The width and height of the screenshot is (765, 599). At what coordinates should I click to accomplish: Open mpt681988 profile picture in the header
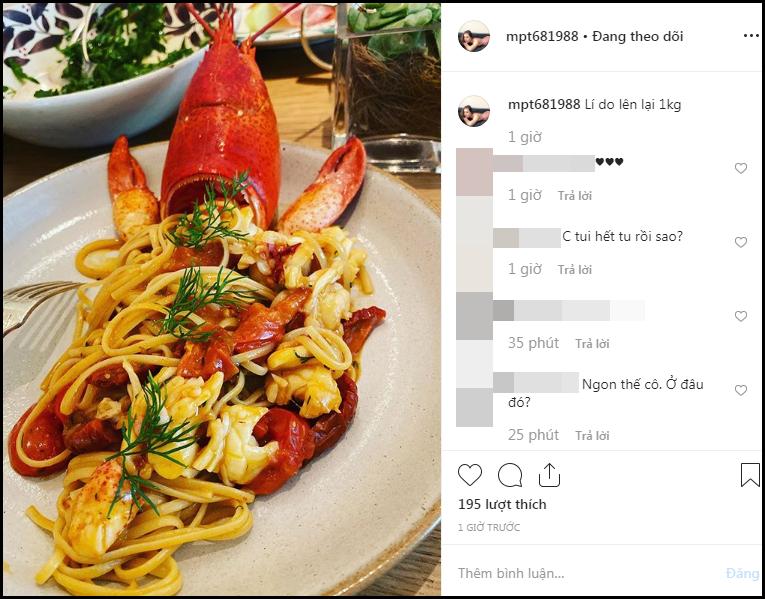[473, 36]
